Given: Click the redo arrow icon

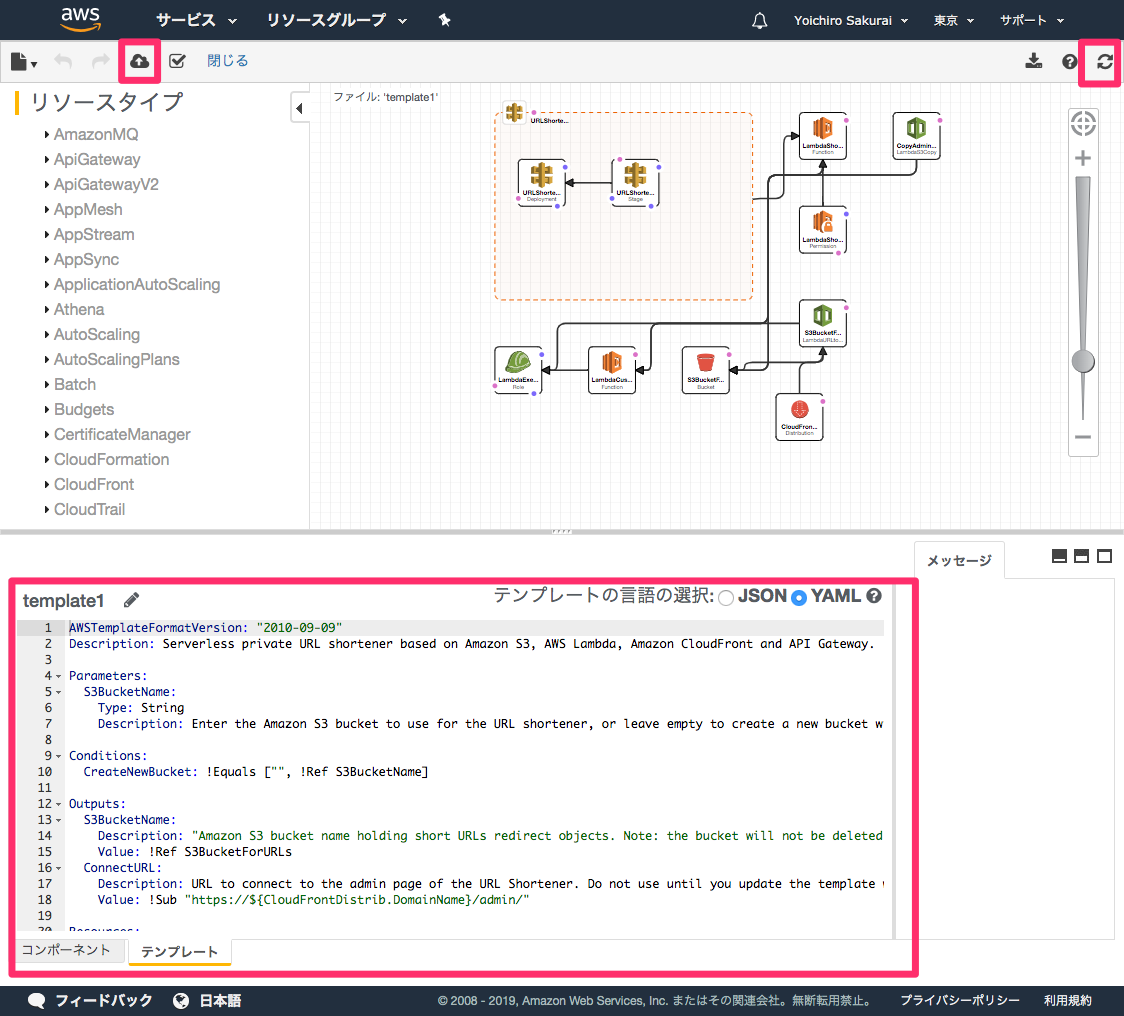Looking at the screenshot, I should [100, 61].
